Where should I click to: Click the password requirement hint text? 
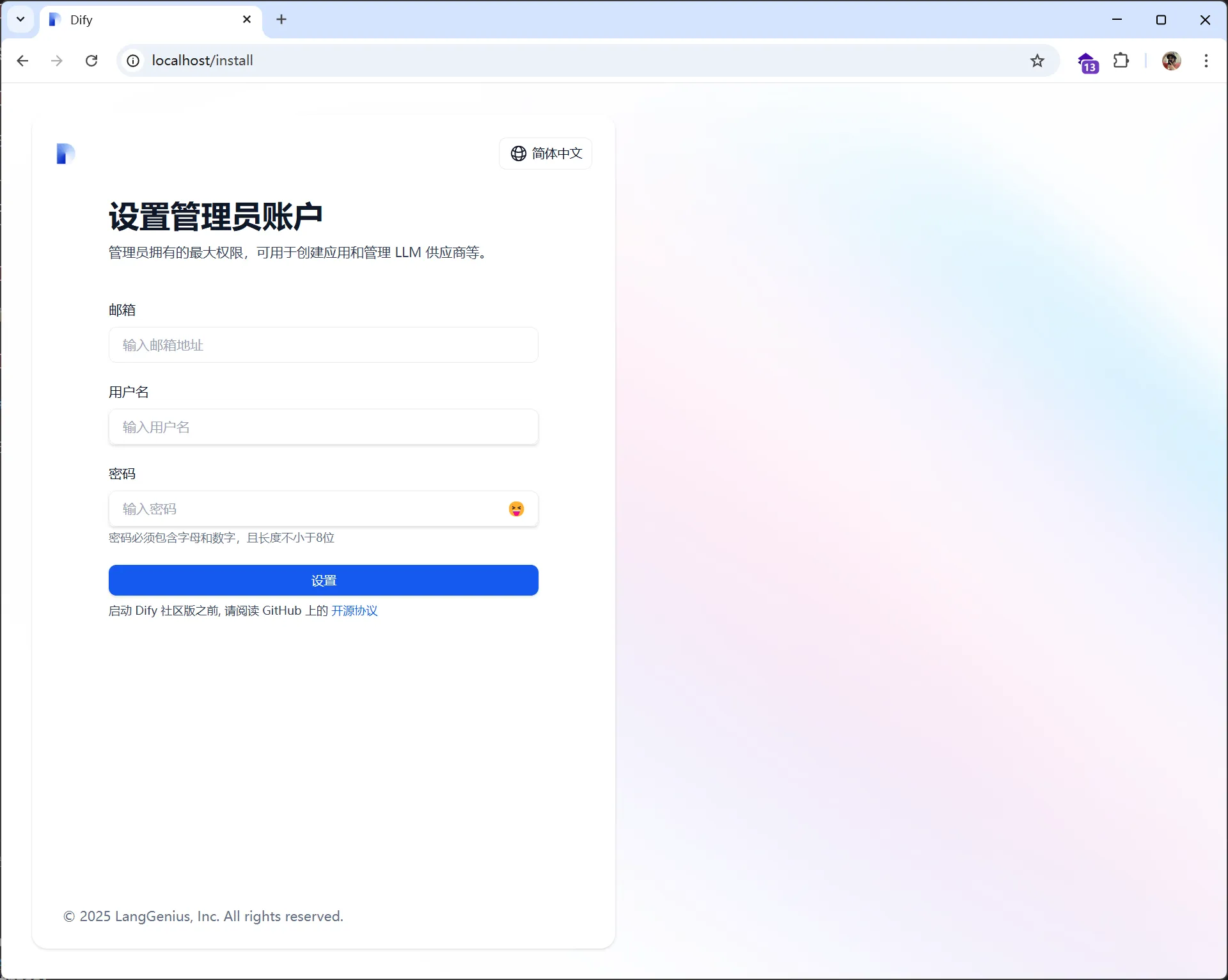pyautogui.click(x=221, y=537)
